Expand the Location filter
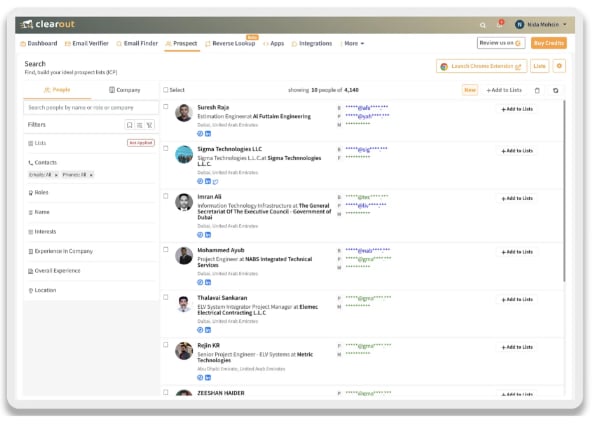 [91, 290]
